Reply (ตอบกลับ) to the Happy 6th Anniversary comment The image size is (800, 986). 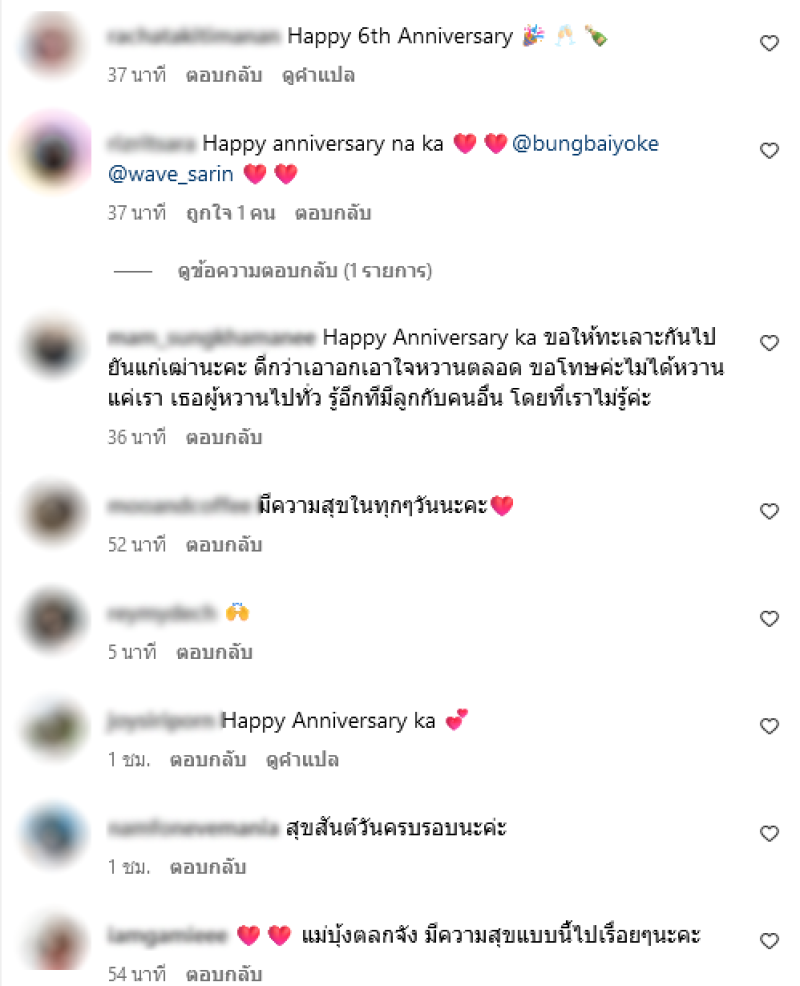[x=224, y=75]
